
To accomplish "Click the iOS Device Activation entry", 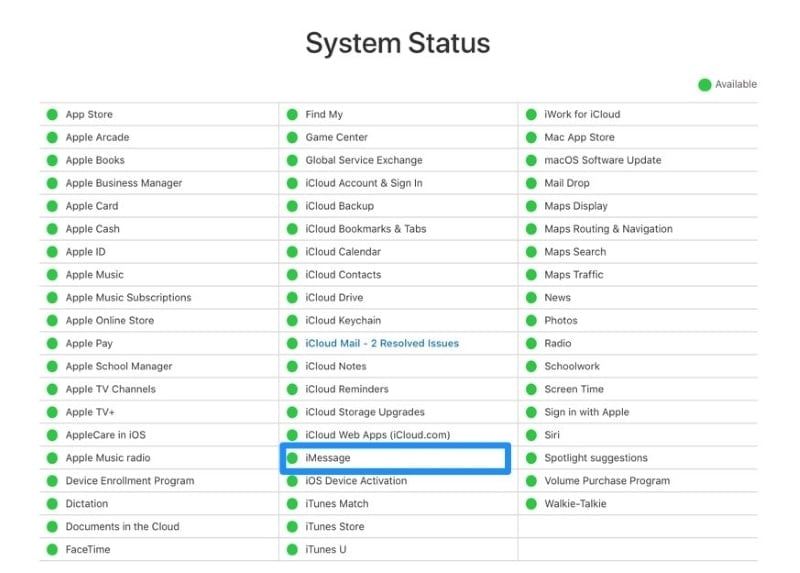I will coord(356,481).
